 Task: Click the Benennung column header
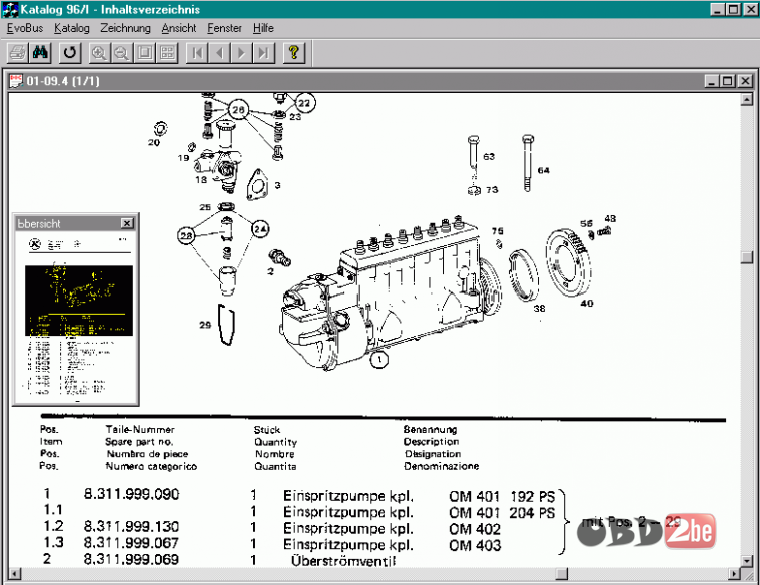click(430, 429)
